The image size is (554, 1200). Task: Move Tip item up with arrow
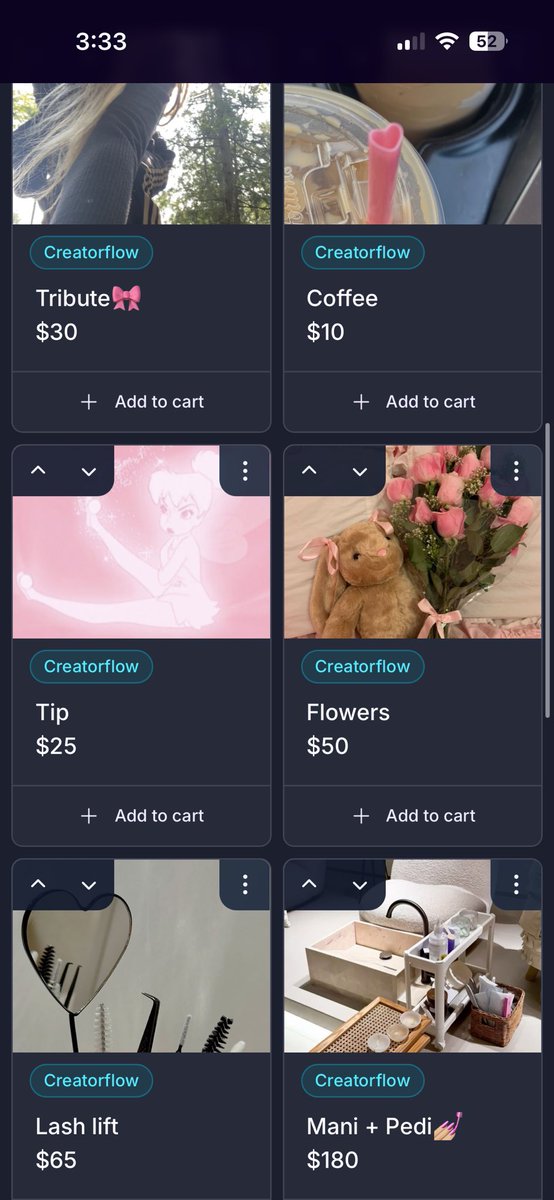coord(38,471)
